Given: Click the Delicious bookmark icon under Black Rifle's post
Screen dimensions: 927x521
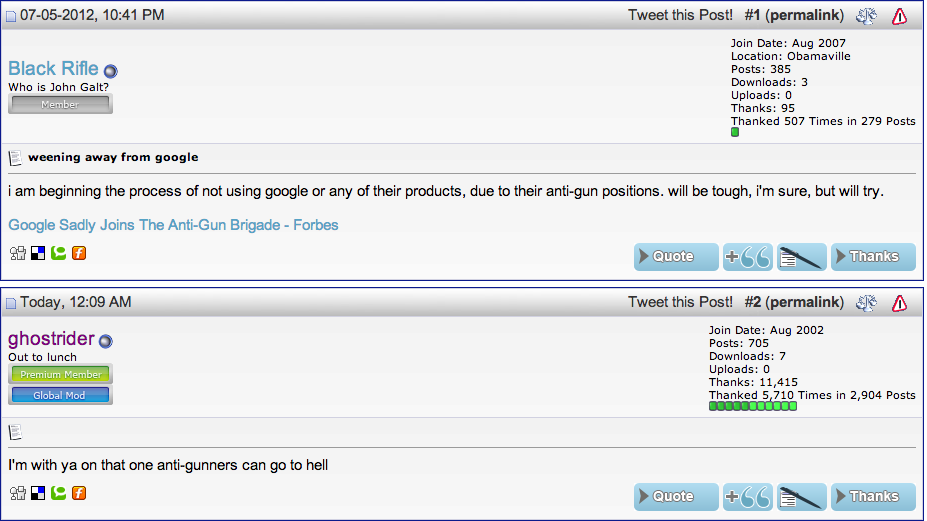Looking at the screenshot, I should (x=38, y=253).
